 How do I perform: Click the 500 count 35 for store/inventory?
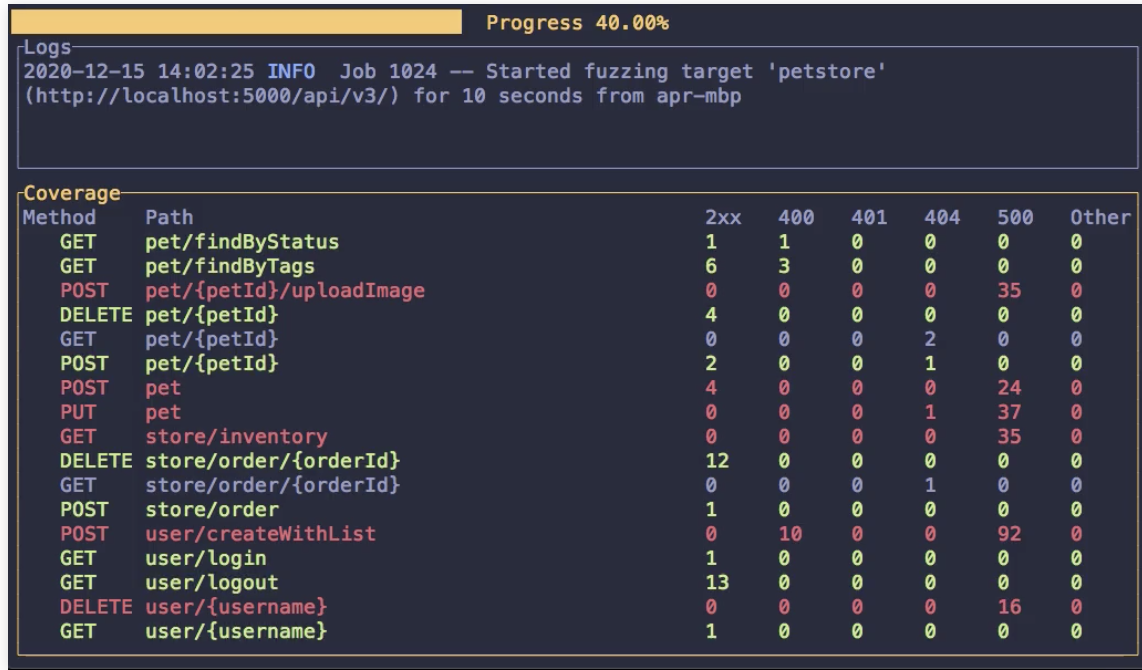click(x=1009, y=436)
